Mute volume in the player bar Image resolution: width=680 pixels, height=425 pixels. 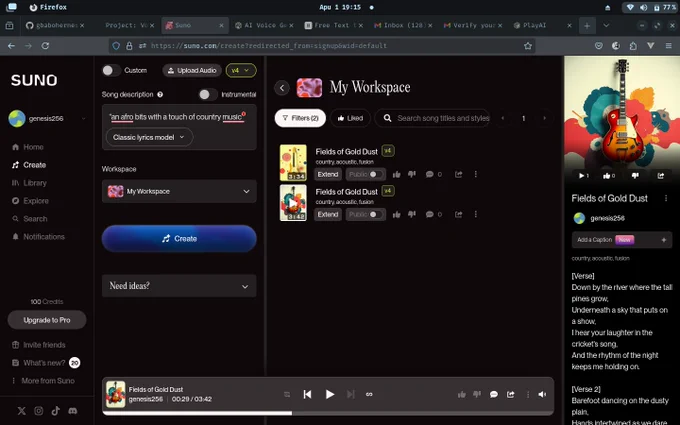click(x=542, y=394)
